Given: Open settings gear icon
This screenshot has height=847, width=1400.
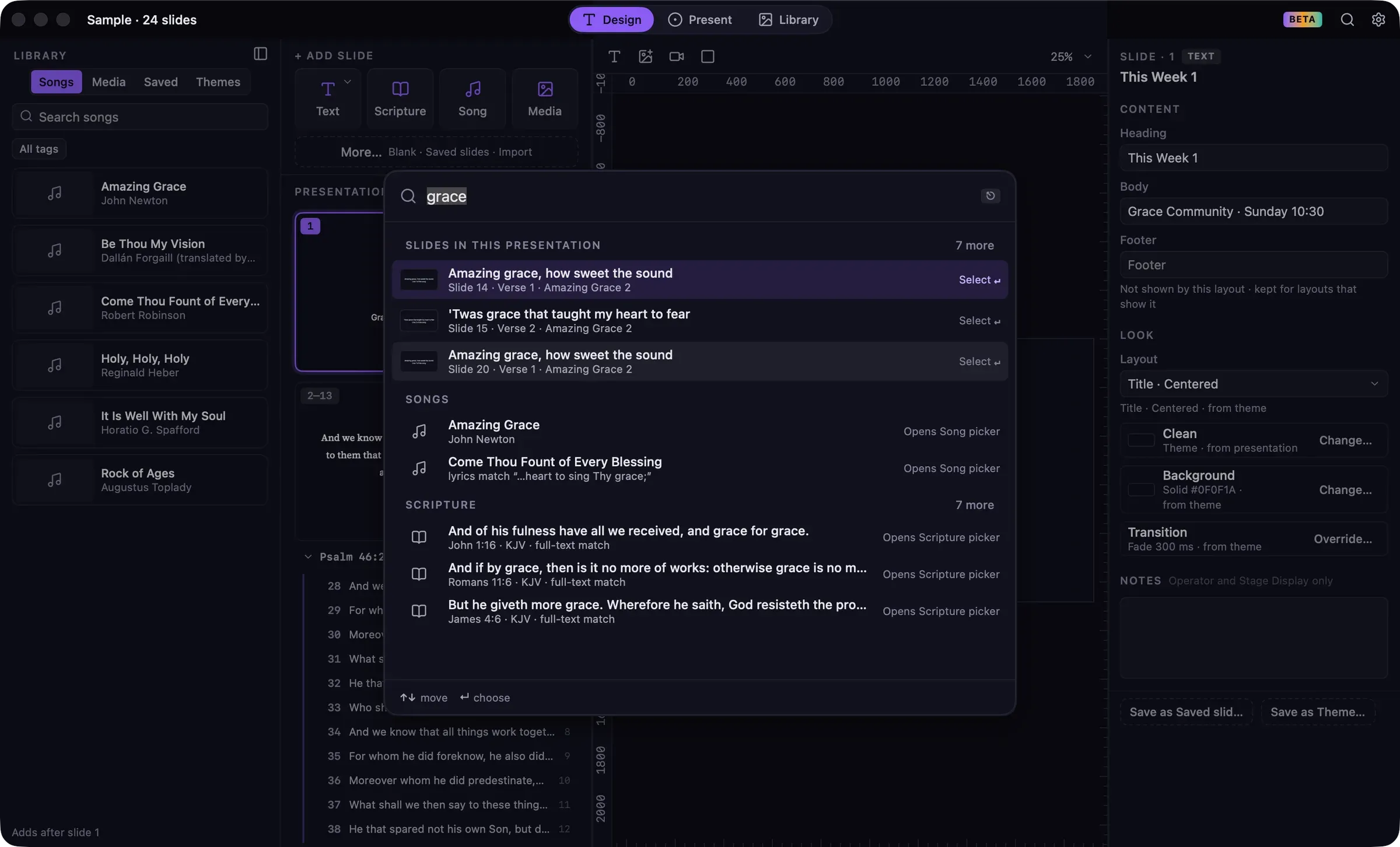Looking at the screenshot, I should pos(1378,19).
